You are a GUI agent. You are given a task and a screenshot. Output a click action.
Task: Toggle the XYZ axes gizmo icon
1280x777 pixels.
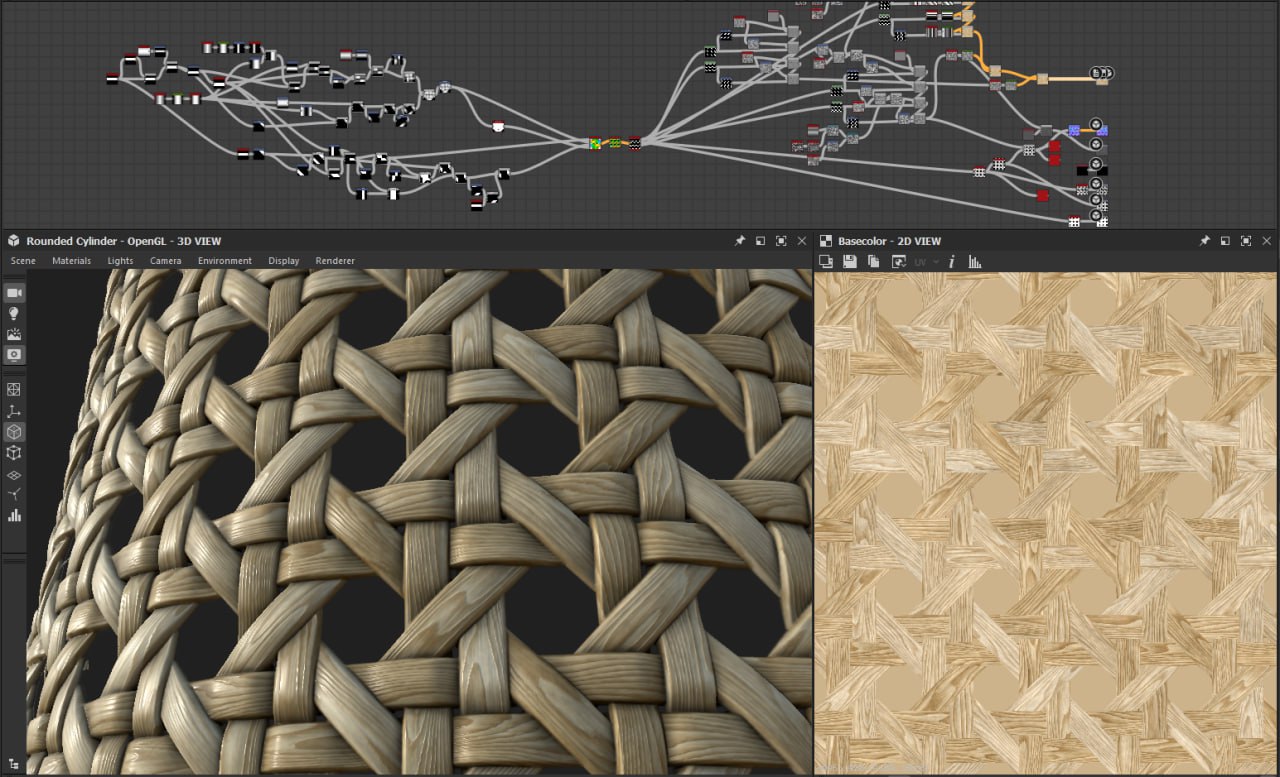14,411
